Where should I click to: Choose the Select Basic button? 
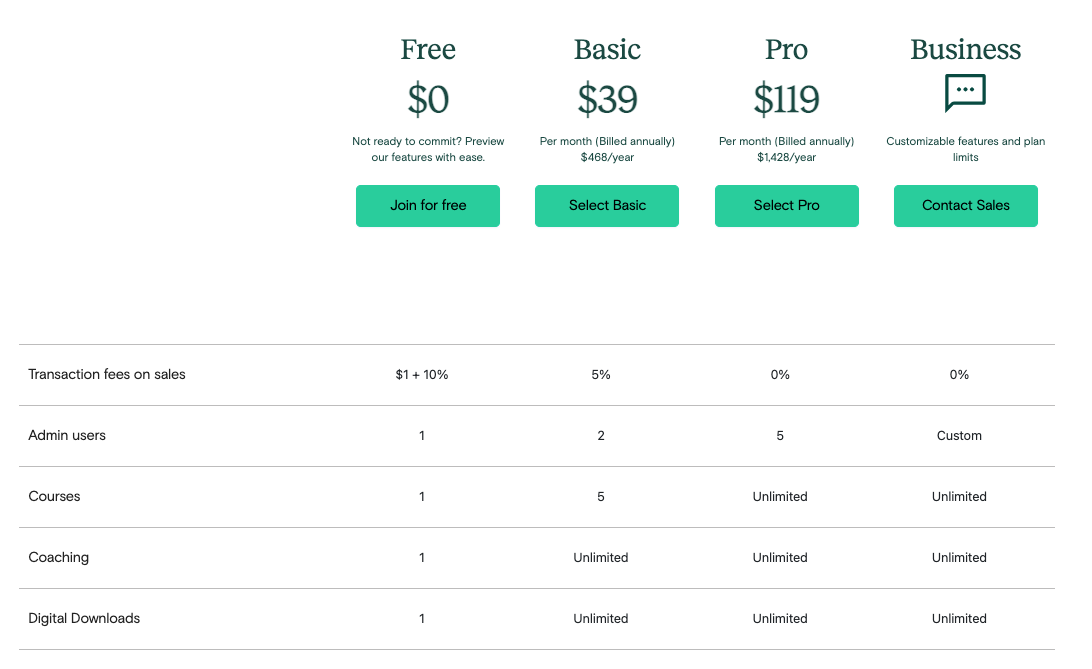click(x=607, y=206)
